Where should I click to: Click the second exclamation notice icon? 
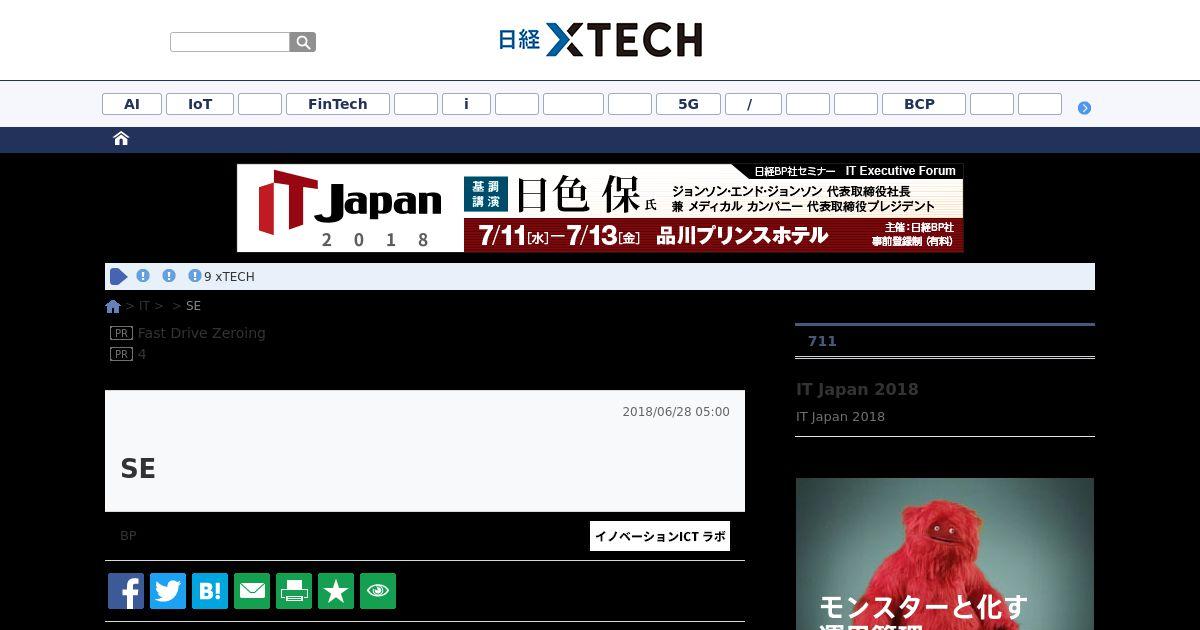[169, 276]
